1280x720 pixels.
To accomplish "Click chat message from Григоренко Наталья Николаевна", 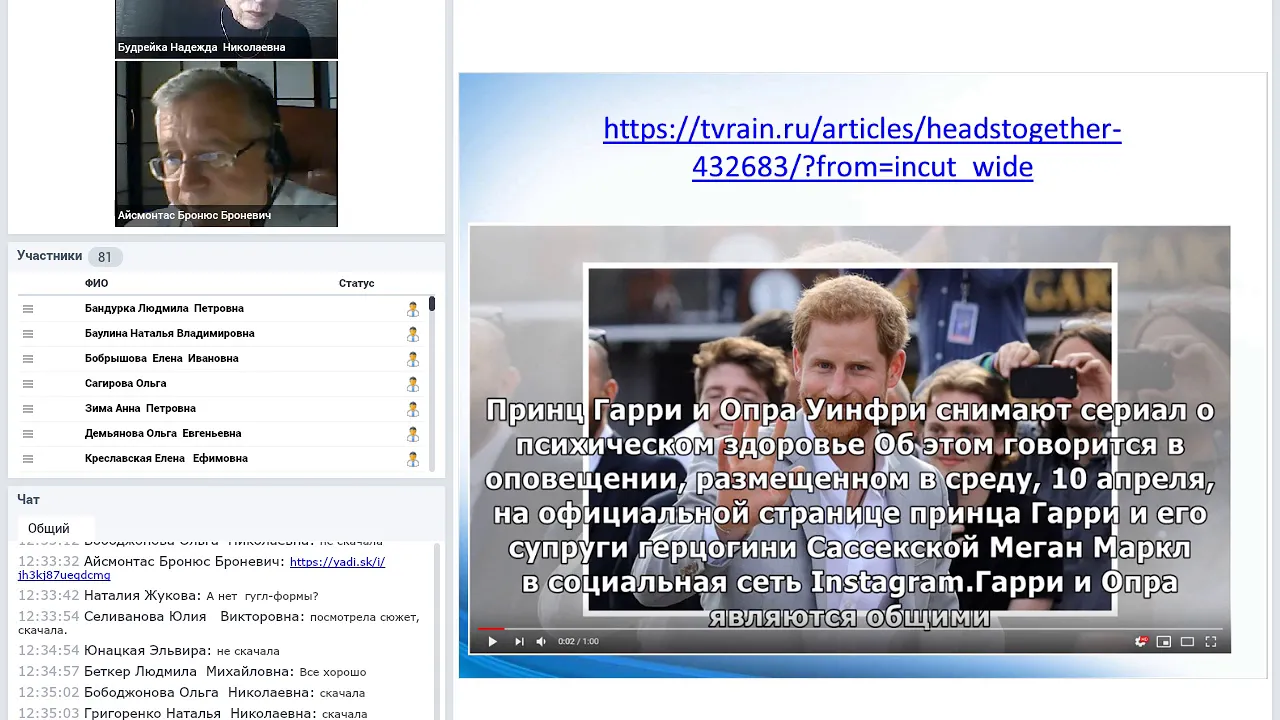I will [x=193, y=714].
